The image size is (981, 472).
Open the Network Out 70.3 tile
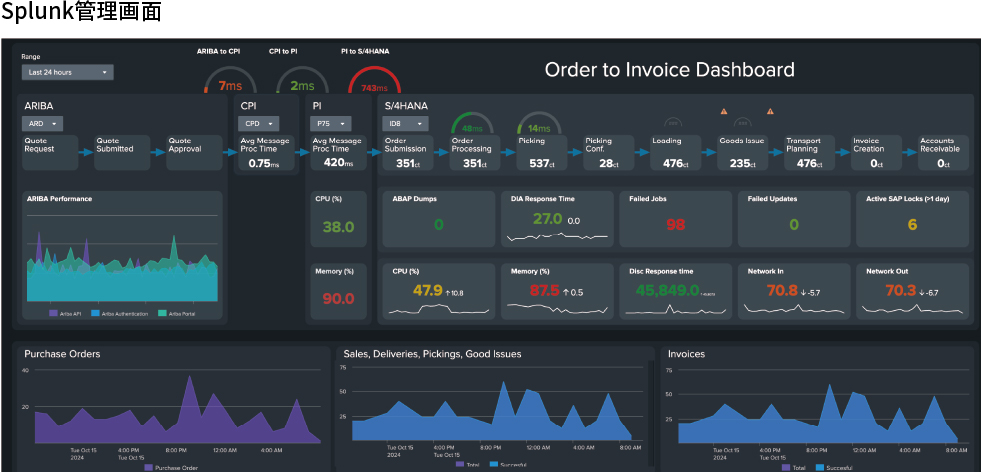click(x=913, y=291)
